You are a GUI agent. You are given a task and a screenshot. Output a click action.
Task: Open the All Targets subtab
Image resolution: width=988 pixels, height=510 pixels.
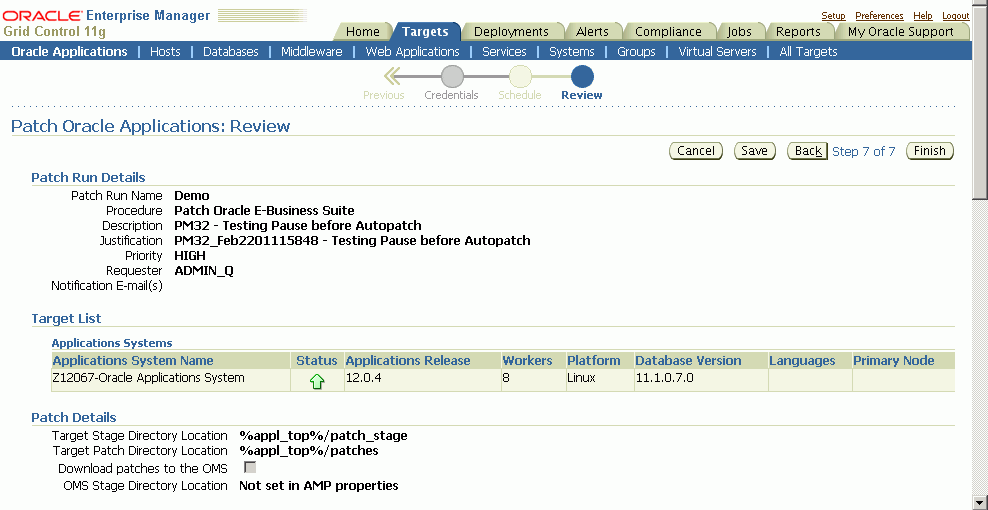[808, 52]
